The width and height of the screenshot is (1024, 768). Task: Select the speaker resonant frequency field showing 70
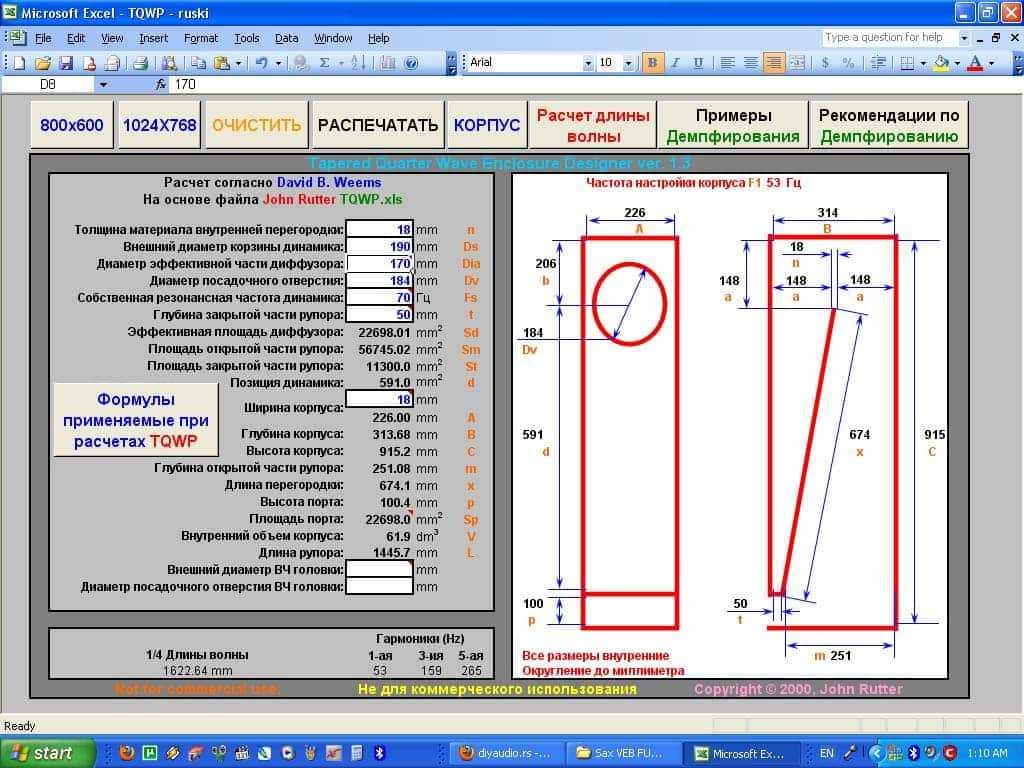click(x=379, y=298)
